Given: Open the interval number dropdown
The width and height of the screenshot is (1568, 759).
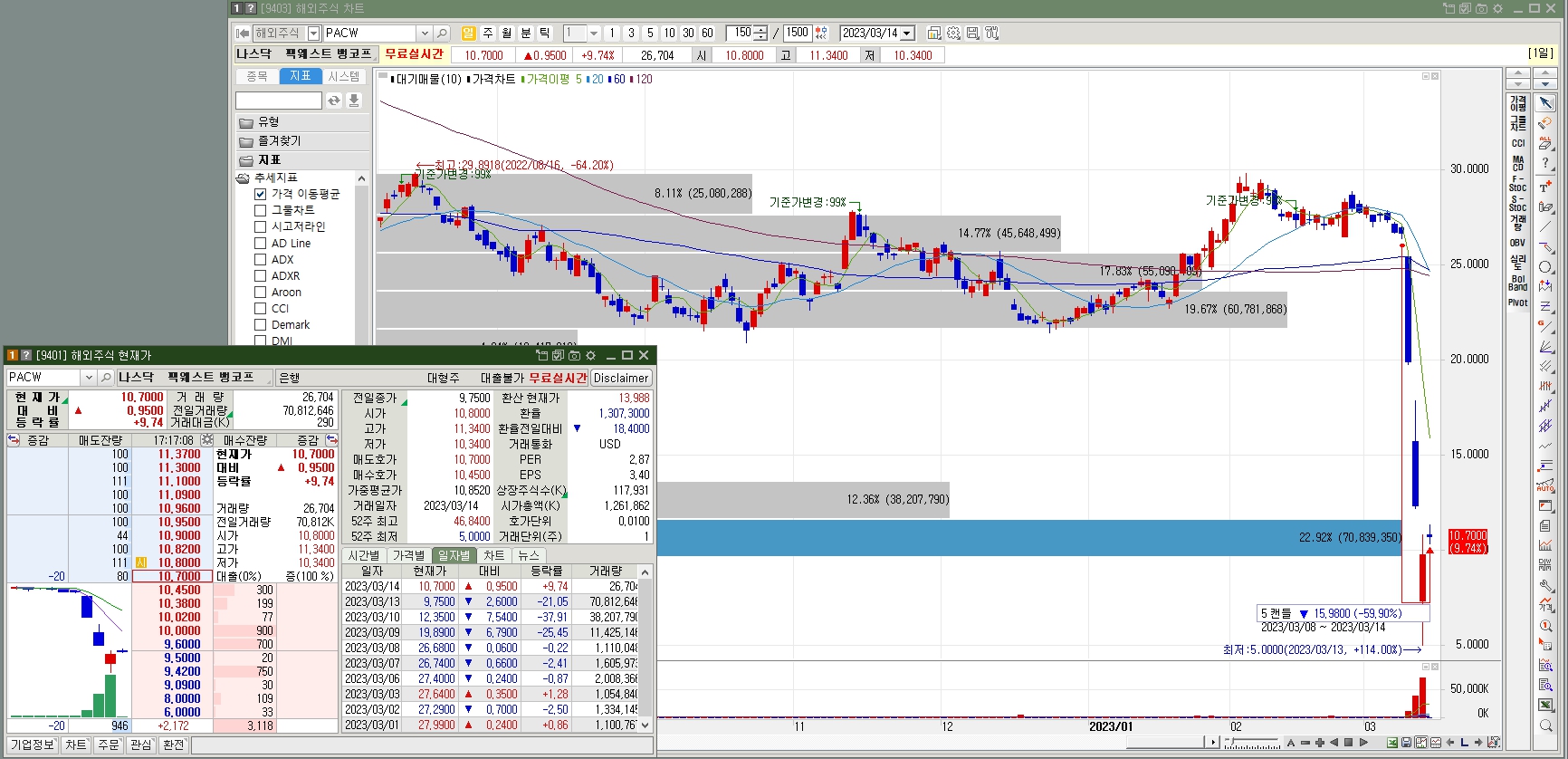Looking at the screenshot, I should [594, 33].
